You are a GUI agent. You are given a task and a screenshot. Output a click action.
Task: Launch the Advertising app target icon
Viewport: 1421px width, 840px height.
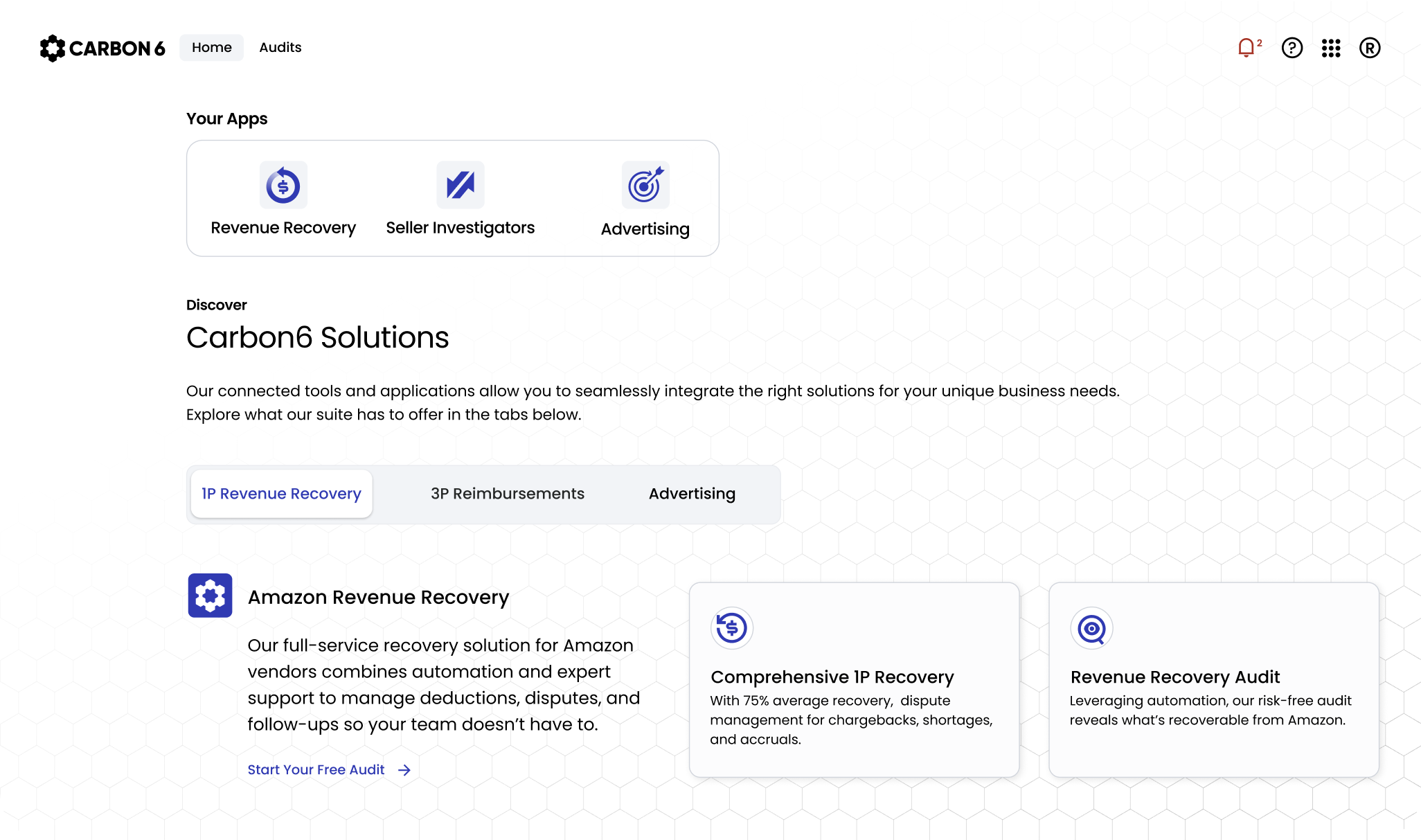645,185
